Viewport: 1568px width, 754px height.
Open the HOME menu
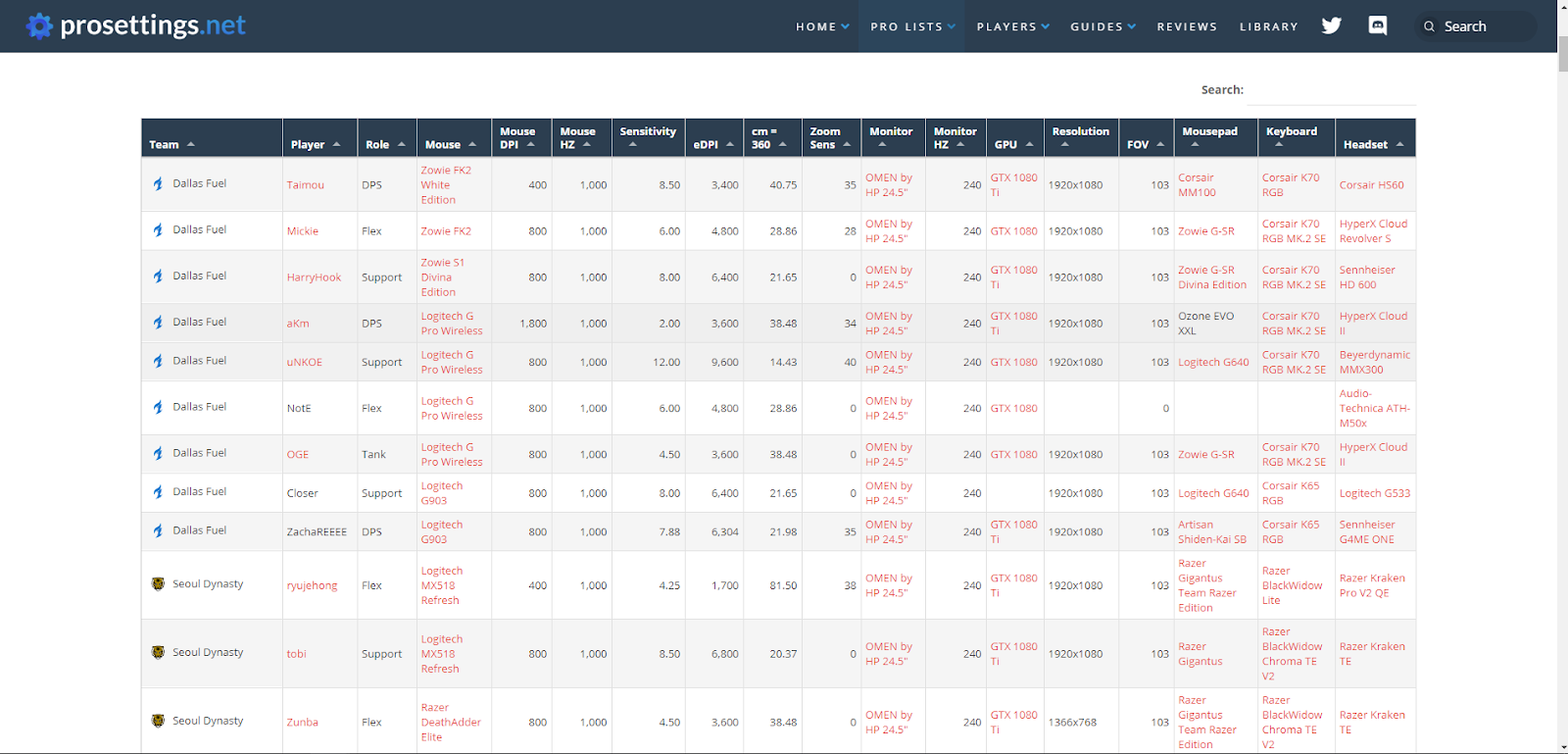(x=822, y=26)
